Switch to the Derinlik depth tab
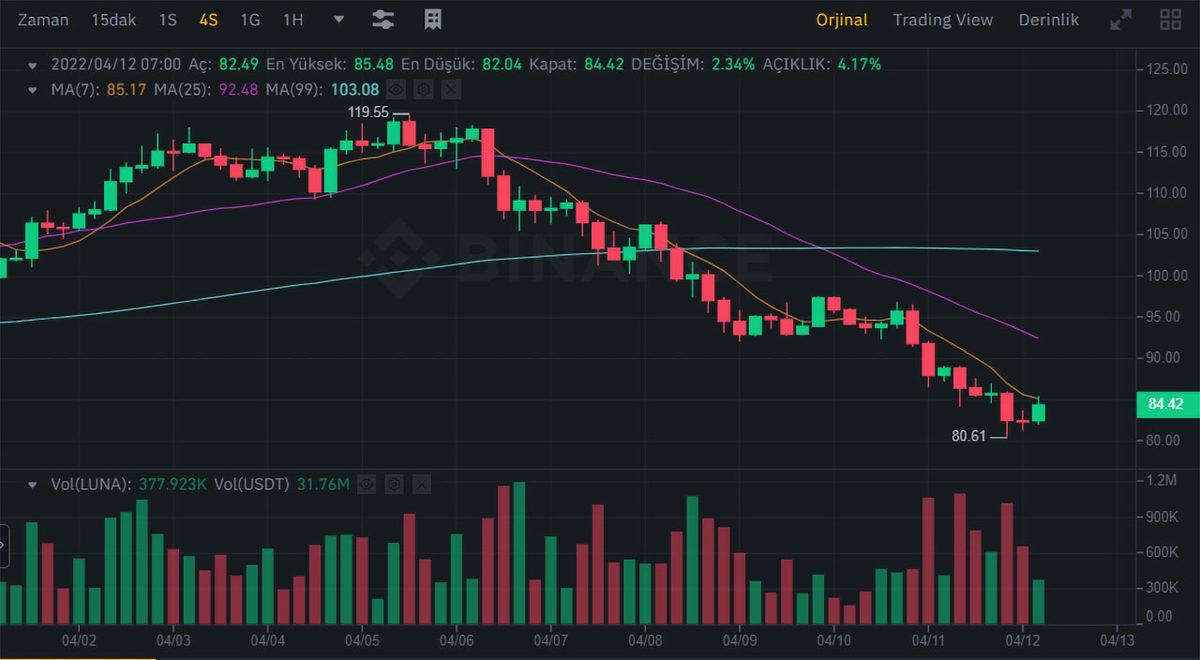The width and height of the screenshot is (1200, 660). click(1048, 20)
